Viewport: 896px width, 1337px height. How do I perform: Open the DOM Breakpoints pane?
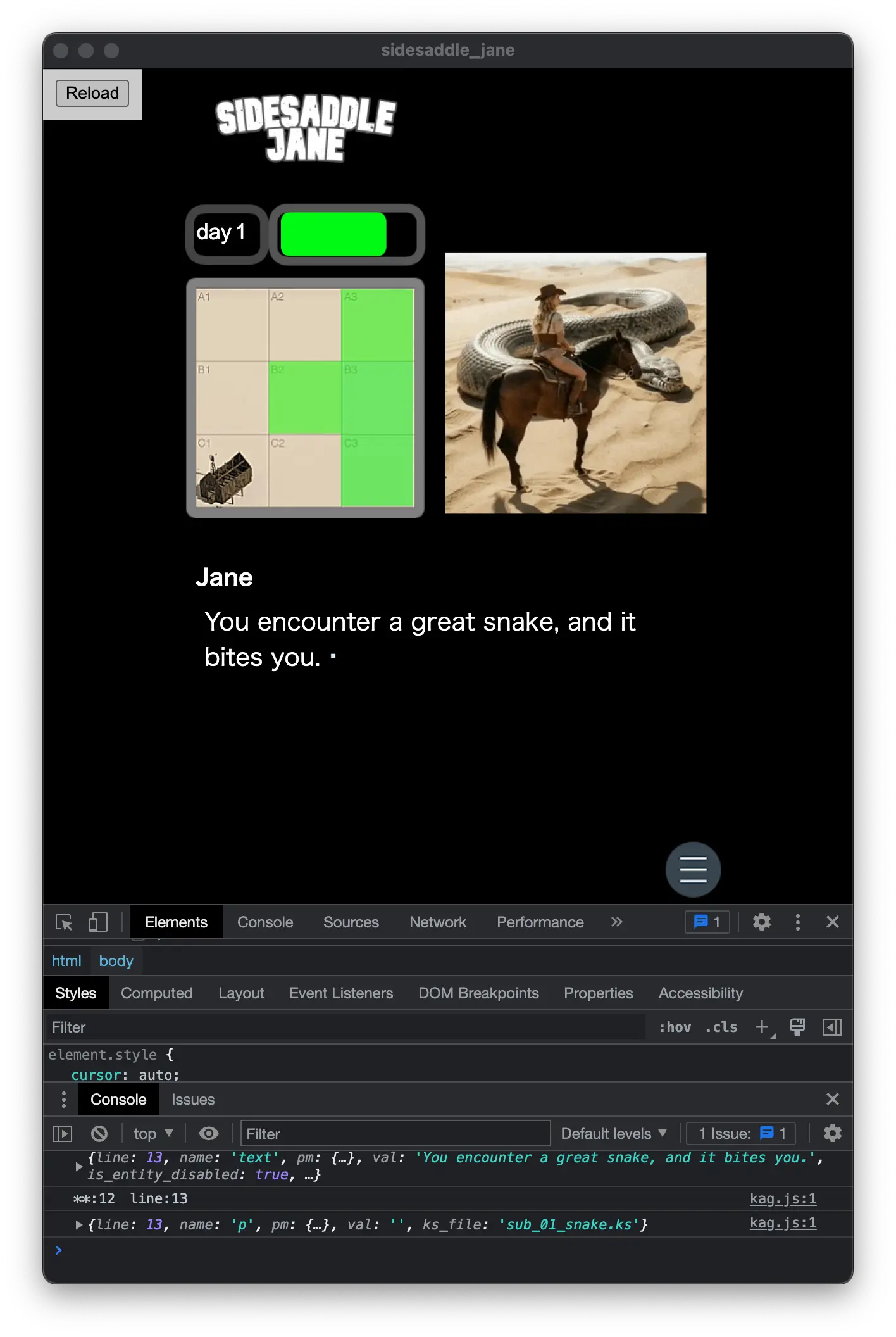tap(478, 993)
